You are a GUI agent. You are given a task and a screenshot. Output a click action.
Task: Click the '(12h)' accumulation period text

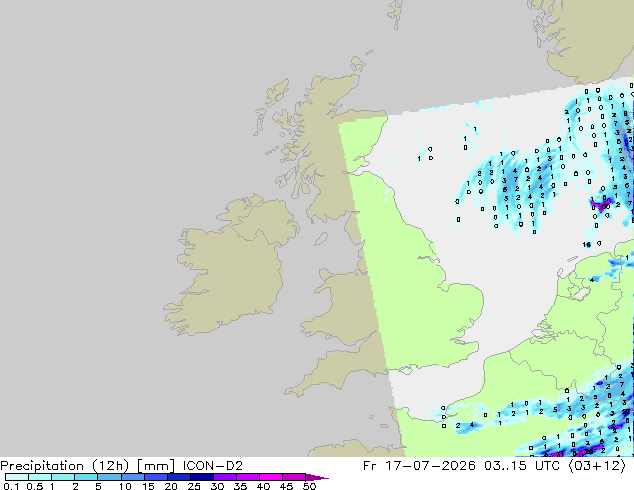[x=110, y=466]
